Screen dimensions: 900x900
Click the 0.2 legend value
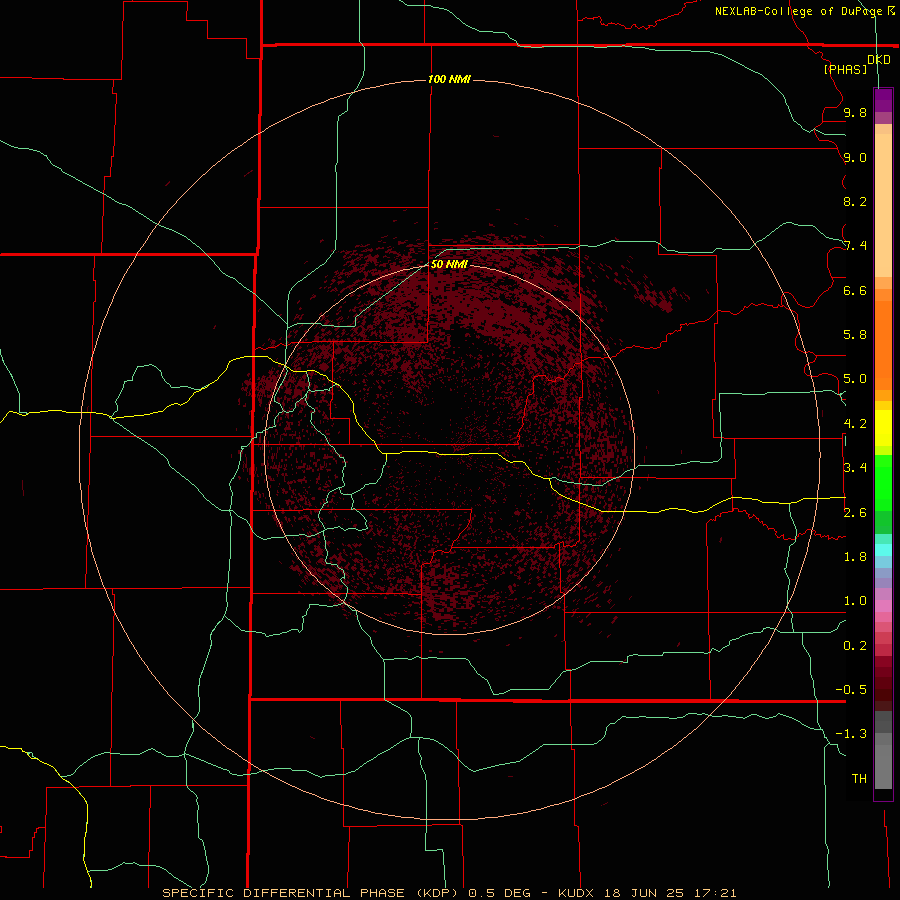[x=855, y=646]
